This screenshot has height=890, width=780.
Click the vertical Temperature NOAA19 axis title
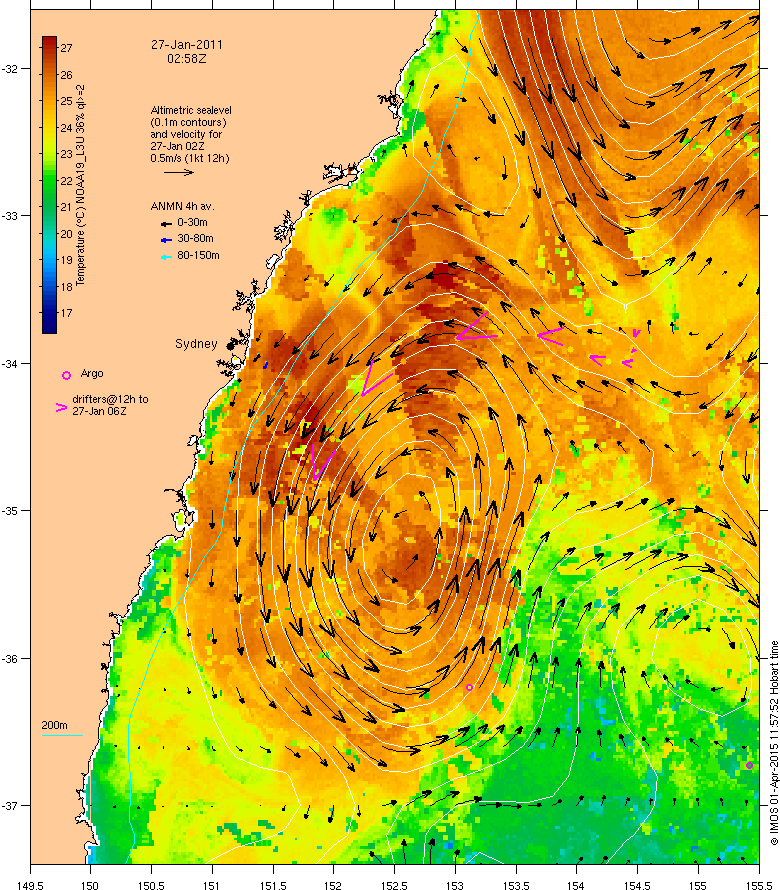pos(80,185)
